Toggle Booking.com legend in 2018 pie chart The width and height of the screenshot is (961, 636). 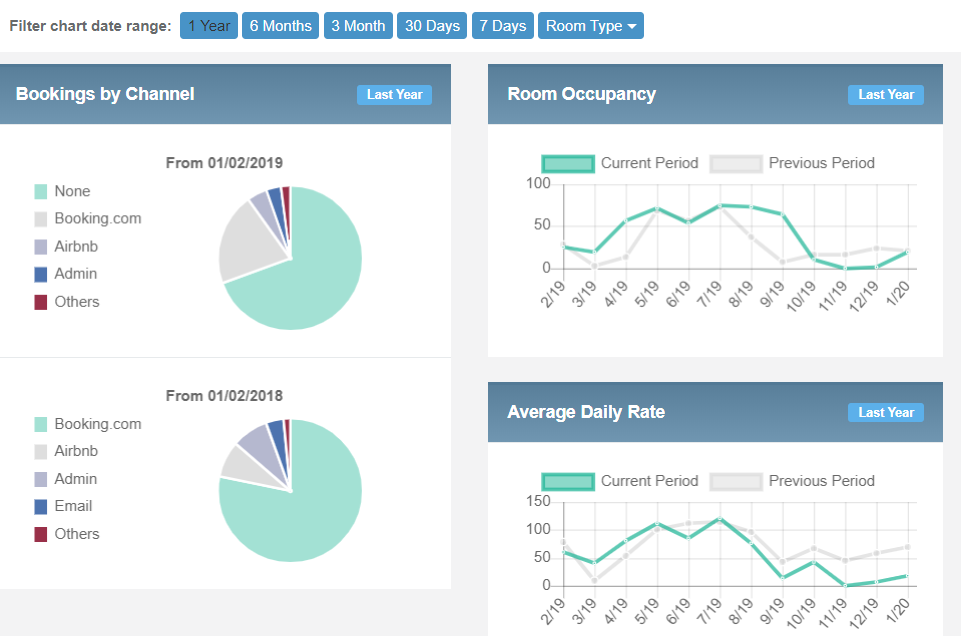(88, 424)
